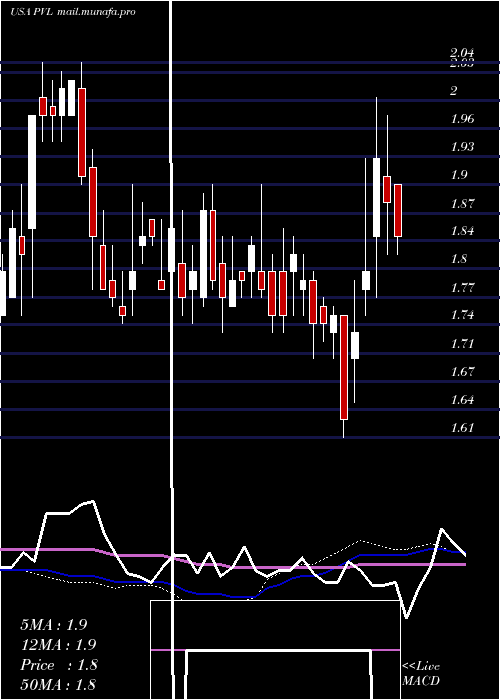
Task: Click the '12MA : 1.9' reading
Action: pyautogui.click(x=58, y=645)
